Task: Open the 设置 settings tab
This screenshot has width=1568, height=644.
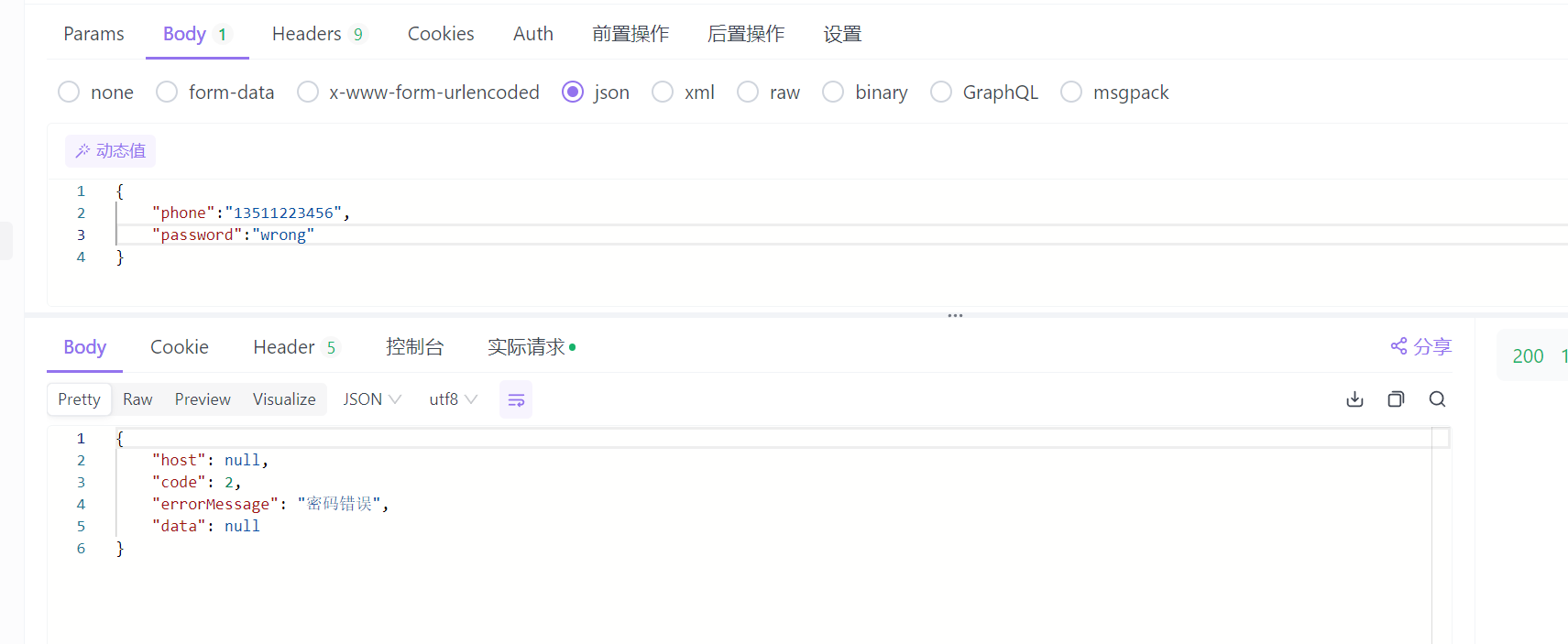Action: (842, 34)
